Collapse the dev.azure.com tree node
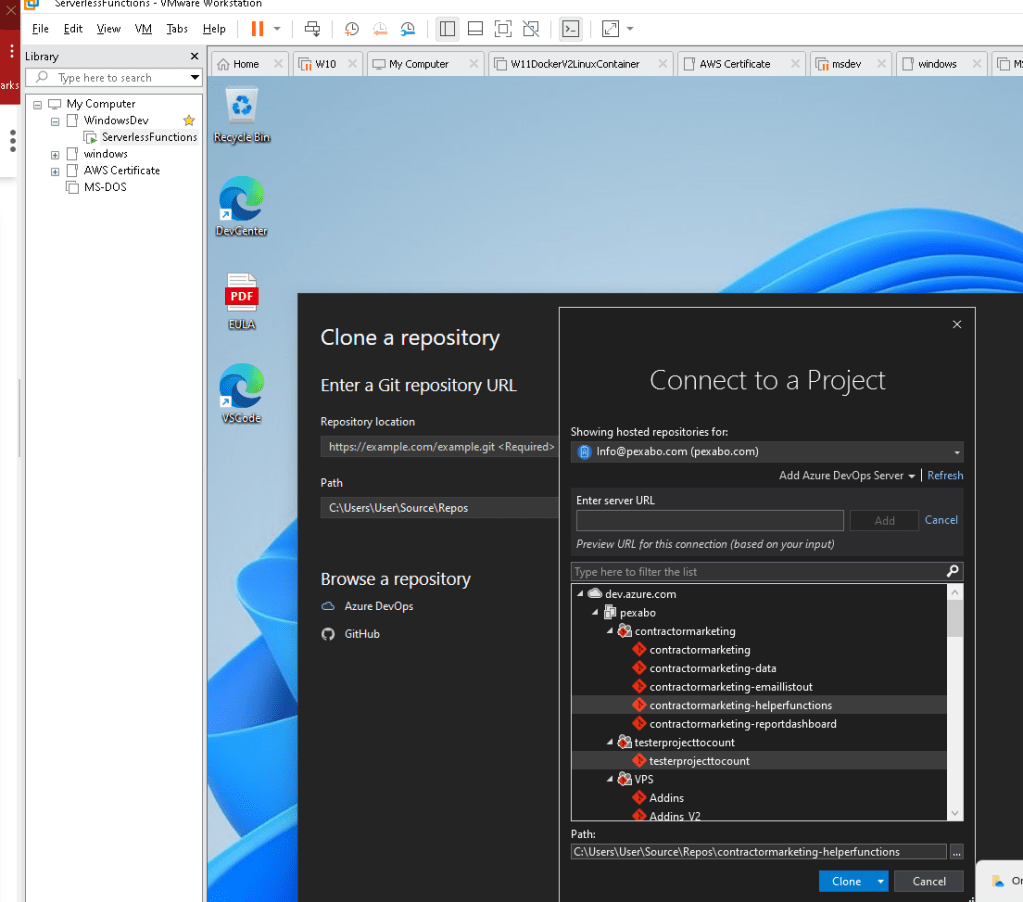The image size is (1023, 902). (580, 594)
